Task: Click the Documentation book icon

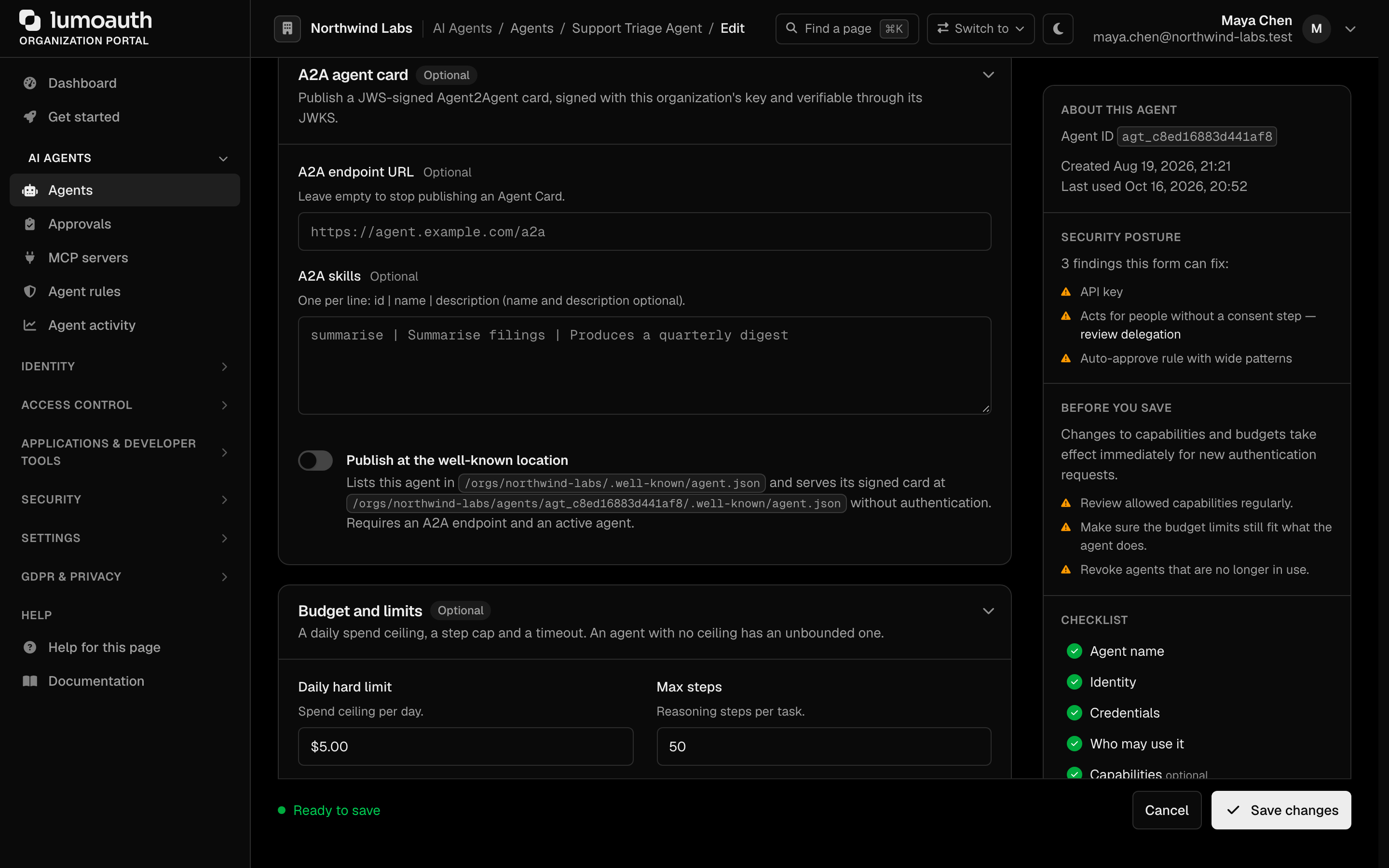Action: point(30,681)
